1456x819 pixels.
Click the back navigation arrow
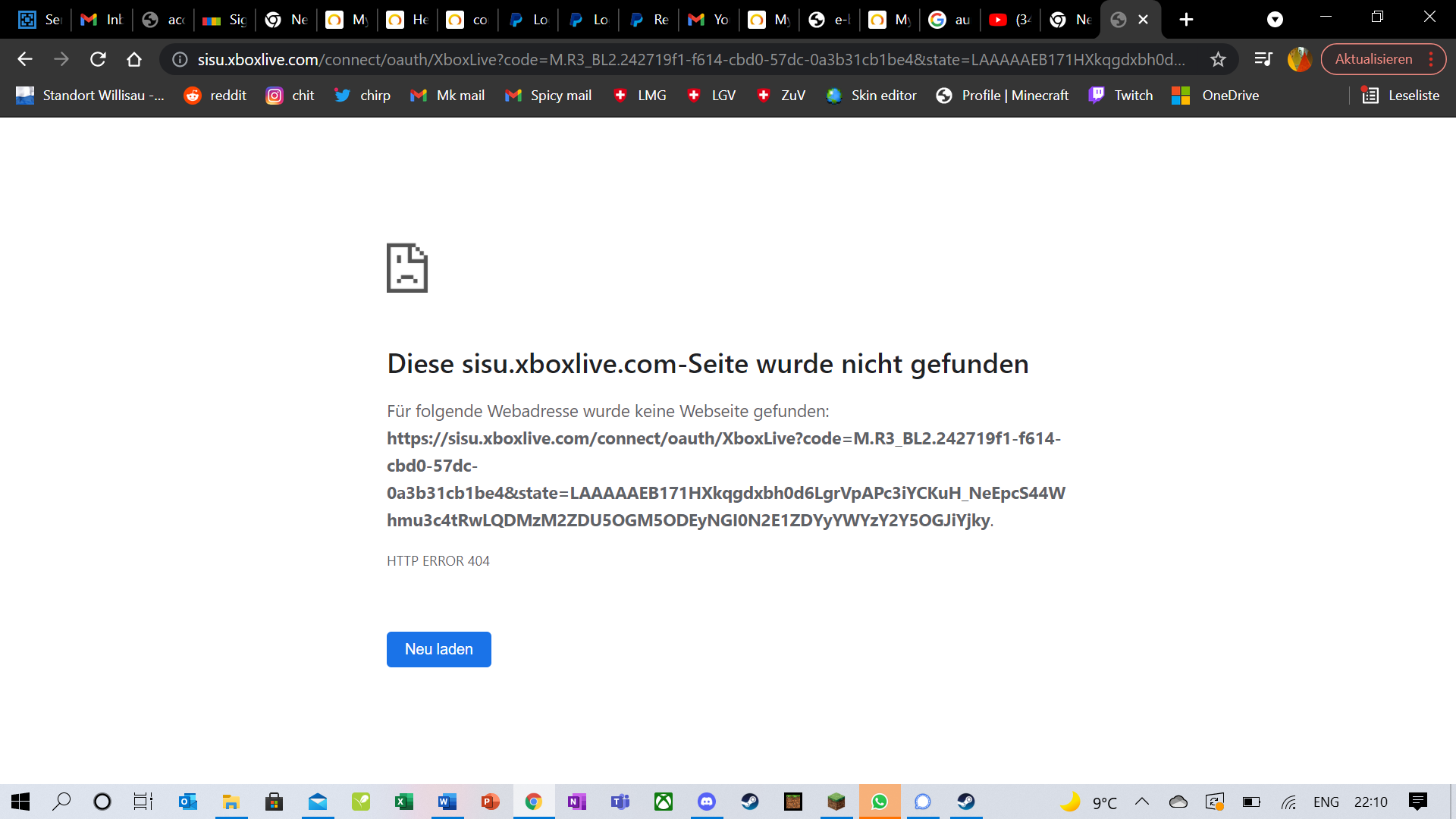tap(25, 59)
